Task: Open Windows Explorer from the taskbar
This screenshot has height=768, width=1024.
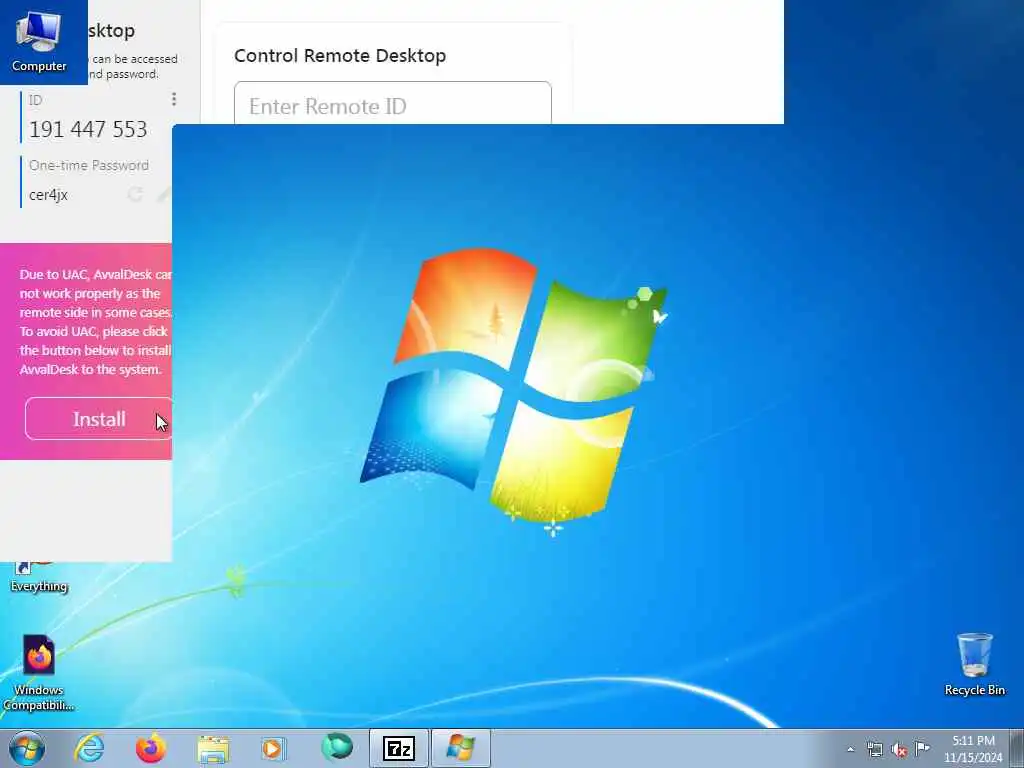Action: click(213, 749)
